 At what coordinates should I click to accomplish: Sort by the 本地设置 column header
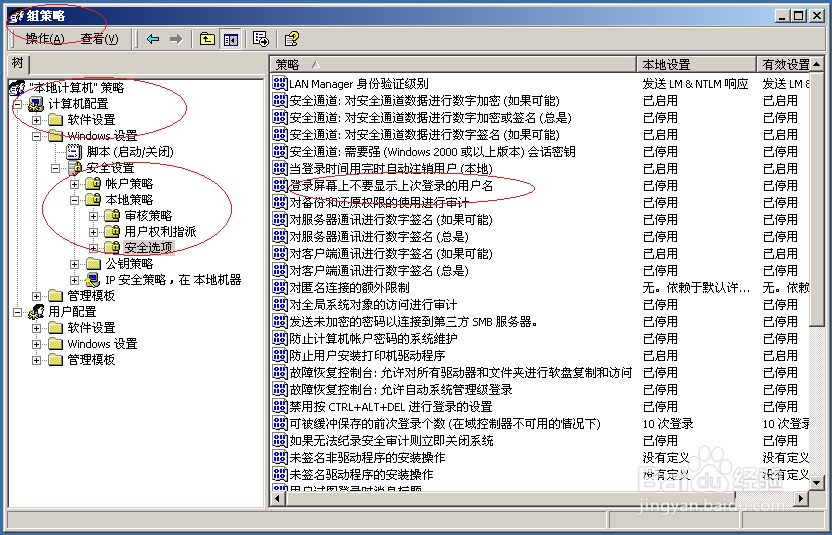click(x=696, y=64)
